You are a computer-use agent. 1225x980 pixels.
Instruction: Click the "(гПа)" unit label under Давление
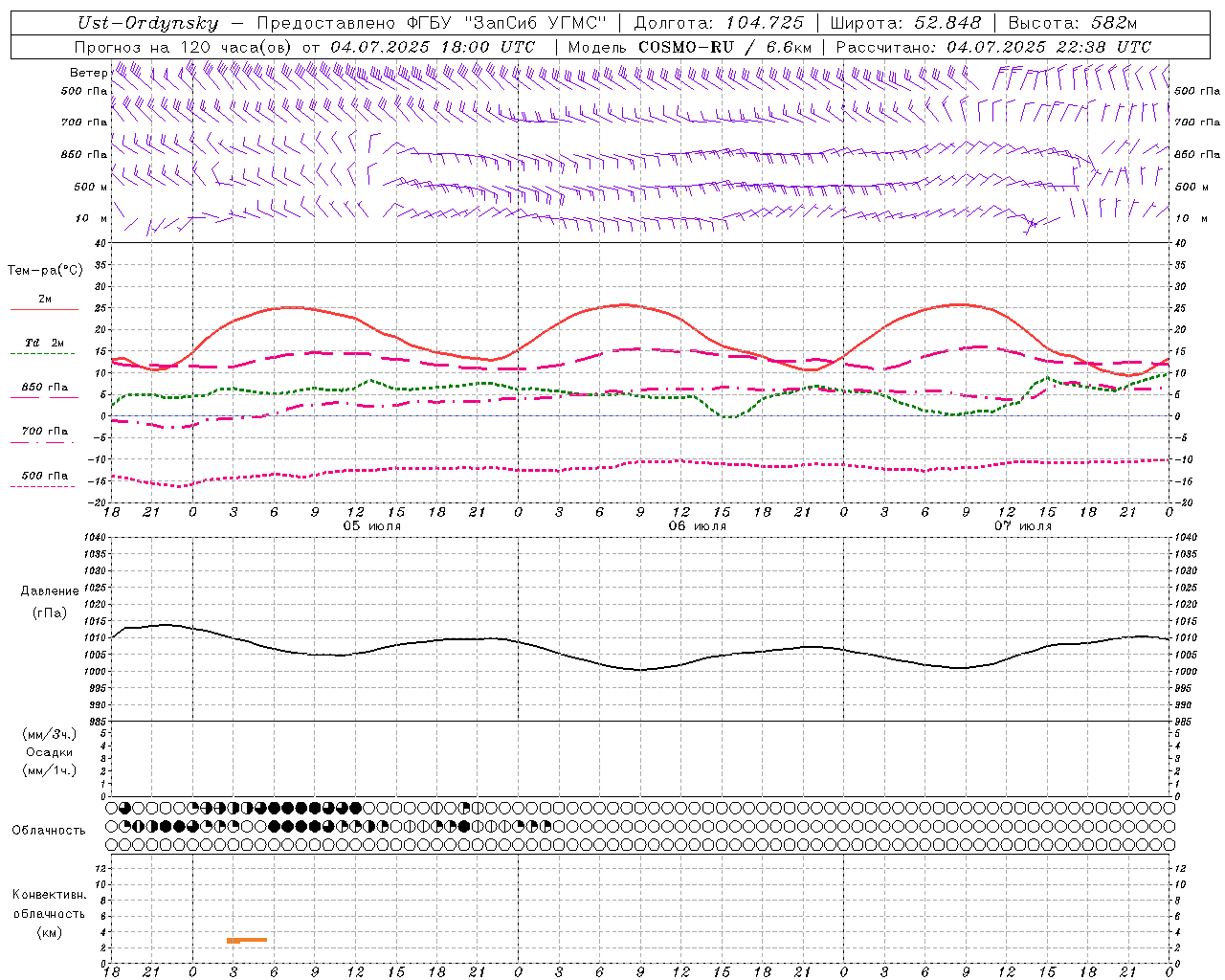(50, 613)
